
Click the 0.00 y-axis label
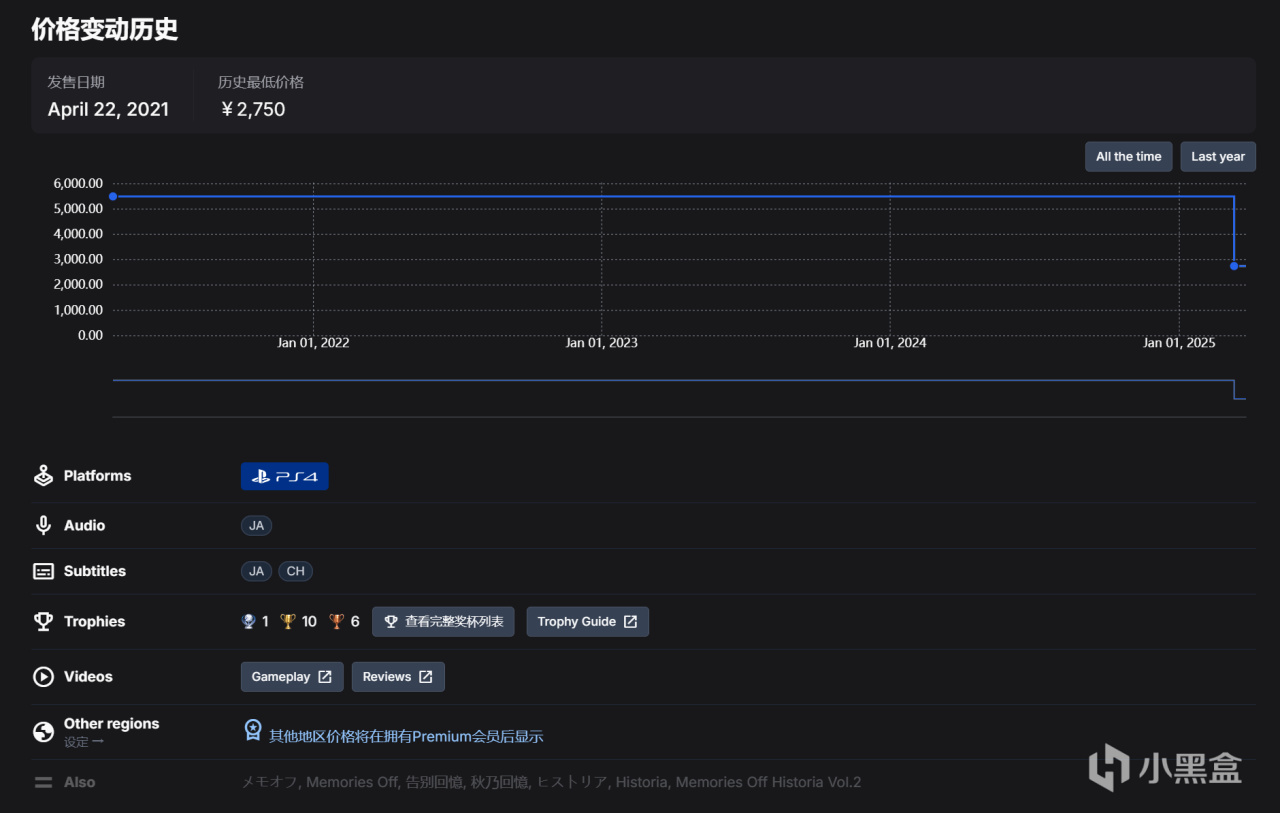coord(90,335)
